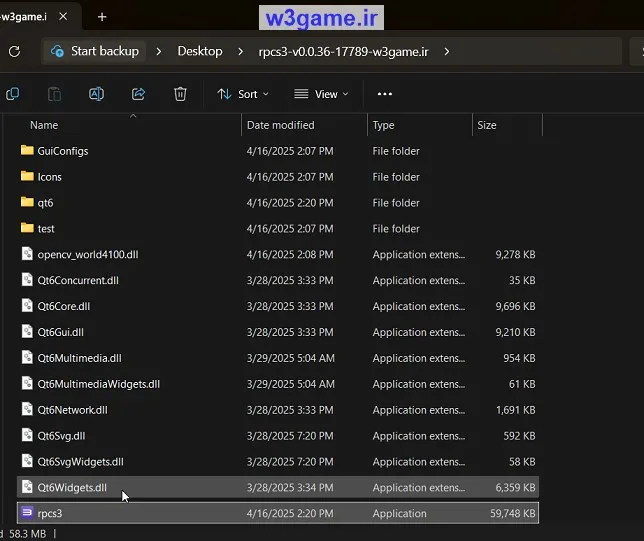Sort by the Type column header
This screenshot has height=541, width=644.
pyautogui.click(x=383, y=125)
